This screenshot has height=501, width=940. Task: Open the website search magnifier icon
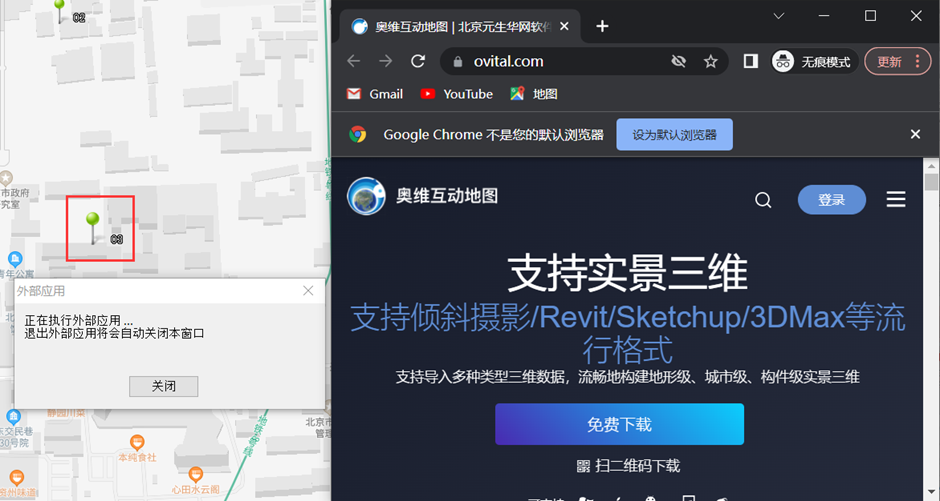763,200
